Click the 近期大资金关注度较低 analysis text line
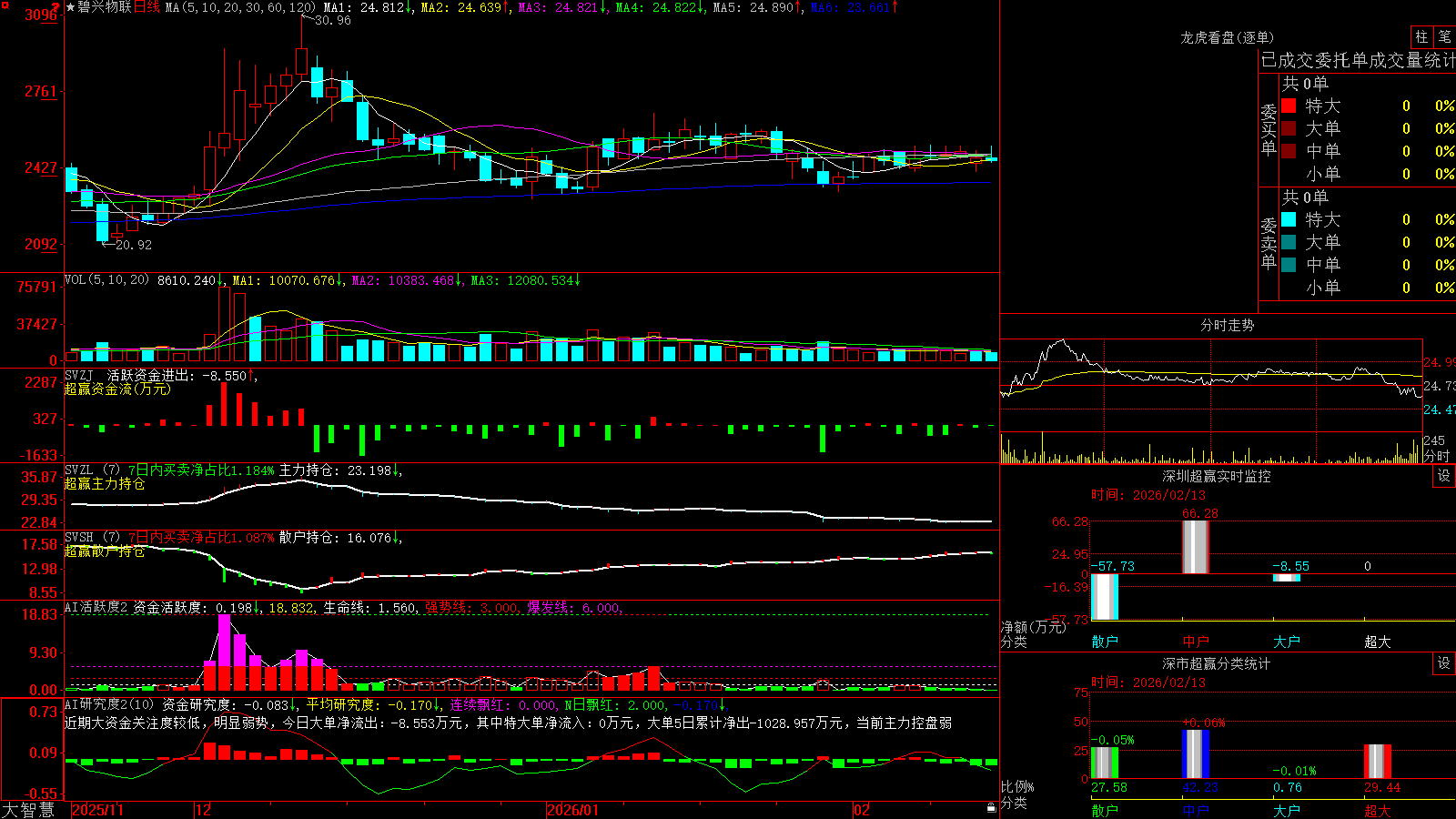The height and width of the screenshot is (819, 1456). pos(509,723)
